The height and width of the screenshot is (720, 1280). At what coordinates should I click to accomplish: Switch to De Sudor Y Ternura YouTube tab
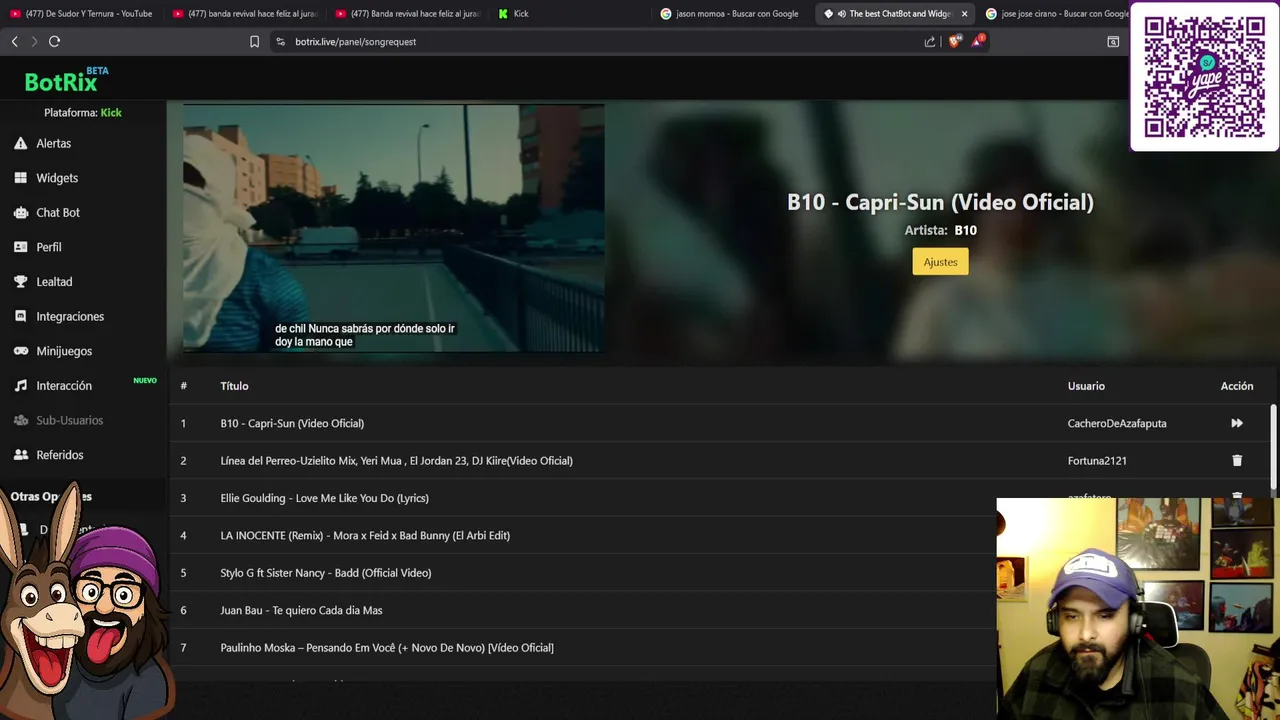pyautogui.click(x=82, y=14)
